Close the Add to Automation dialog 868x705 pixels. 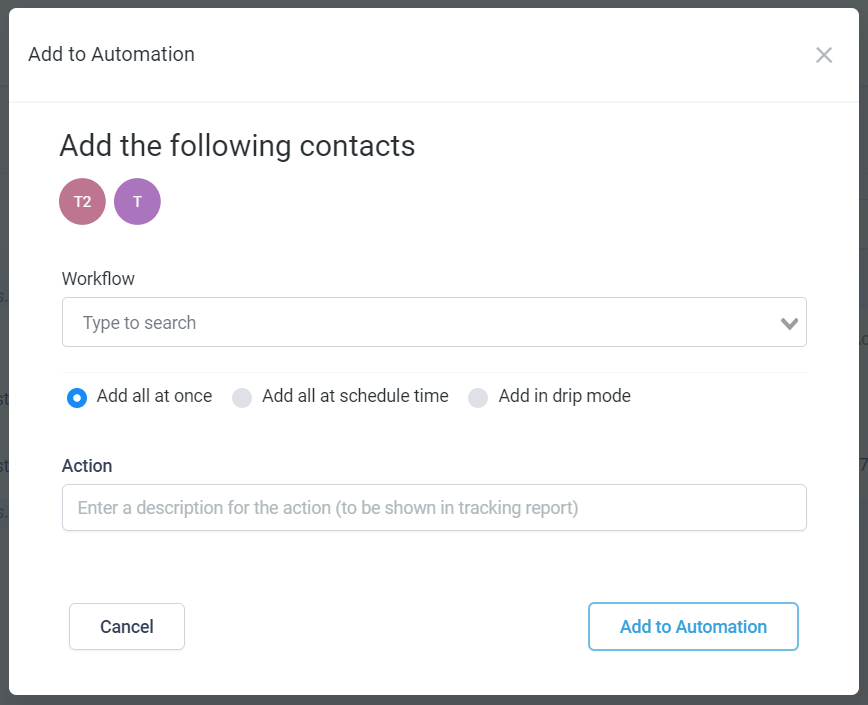pyautogui.click(x=824, y=55)
